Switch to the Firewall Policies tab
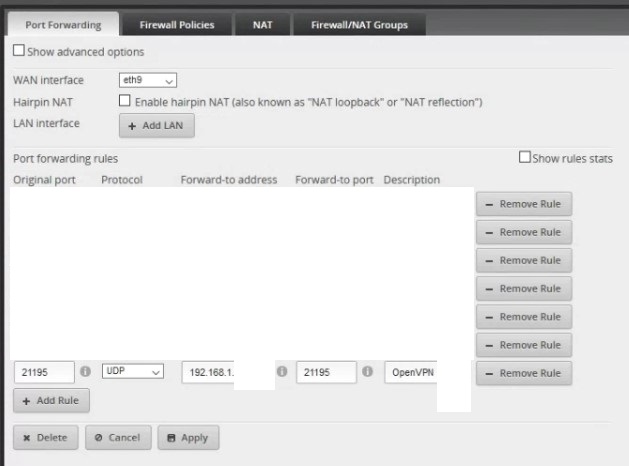The image size is (629, 466). [x=176, y=25]
